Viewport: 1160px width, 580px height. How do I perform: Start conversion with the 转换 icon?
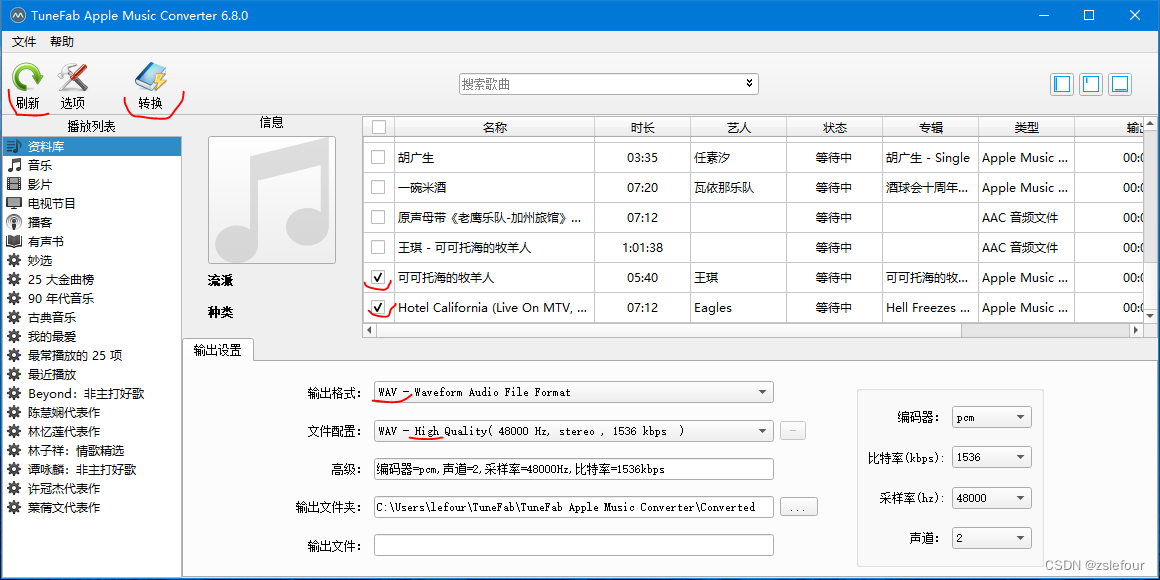[150, 77]
